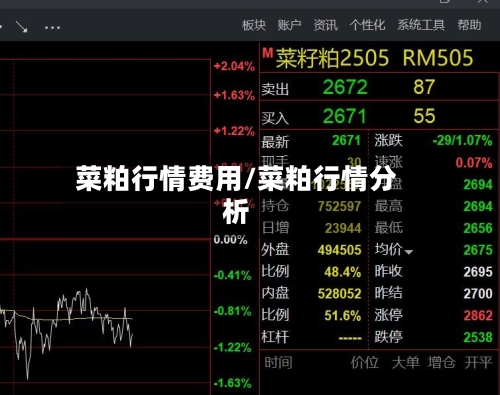Click the 杠杆 label
This screenshot has width=500, height=395.
point(275,337)
